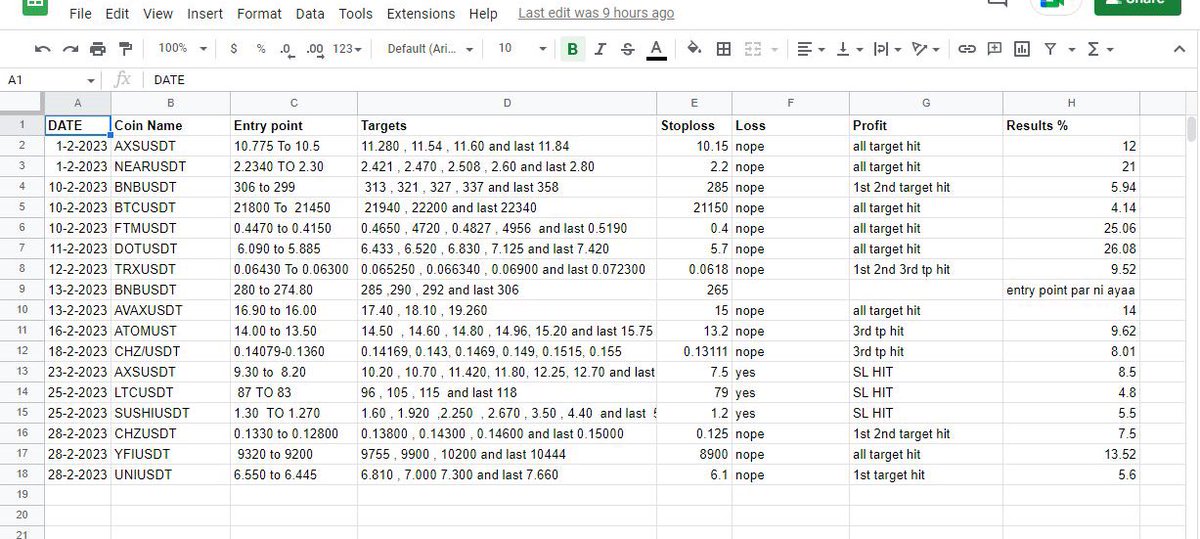Select column H header
The width and height of the screenshot is (1200, 539).
(1071, 103)
